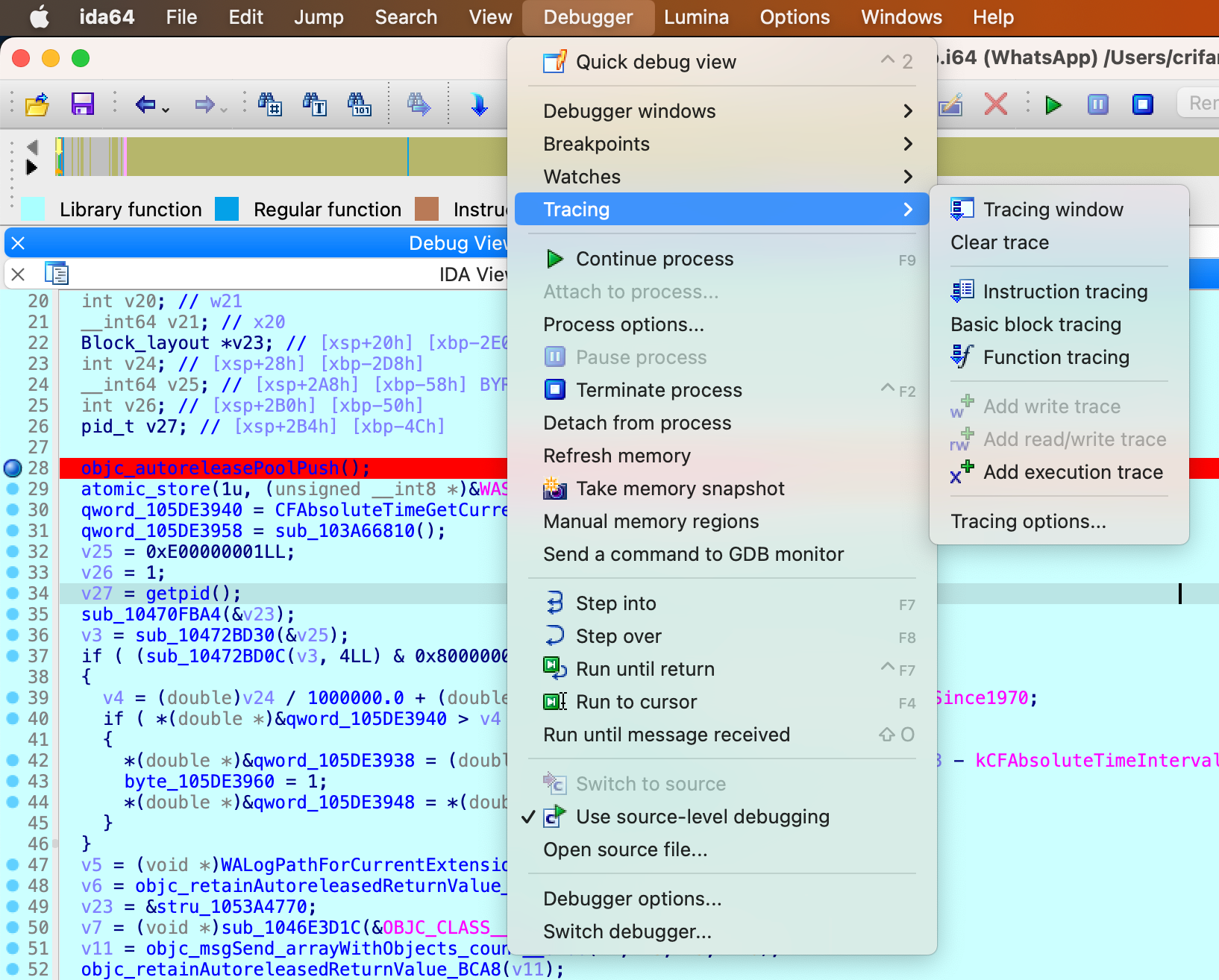
Task: Jump forward with the right arrow icon
Action: [x=204, y=104]
